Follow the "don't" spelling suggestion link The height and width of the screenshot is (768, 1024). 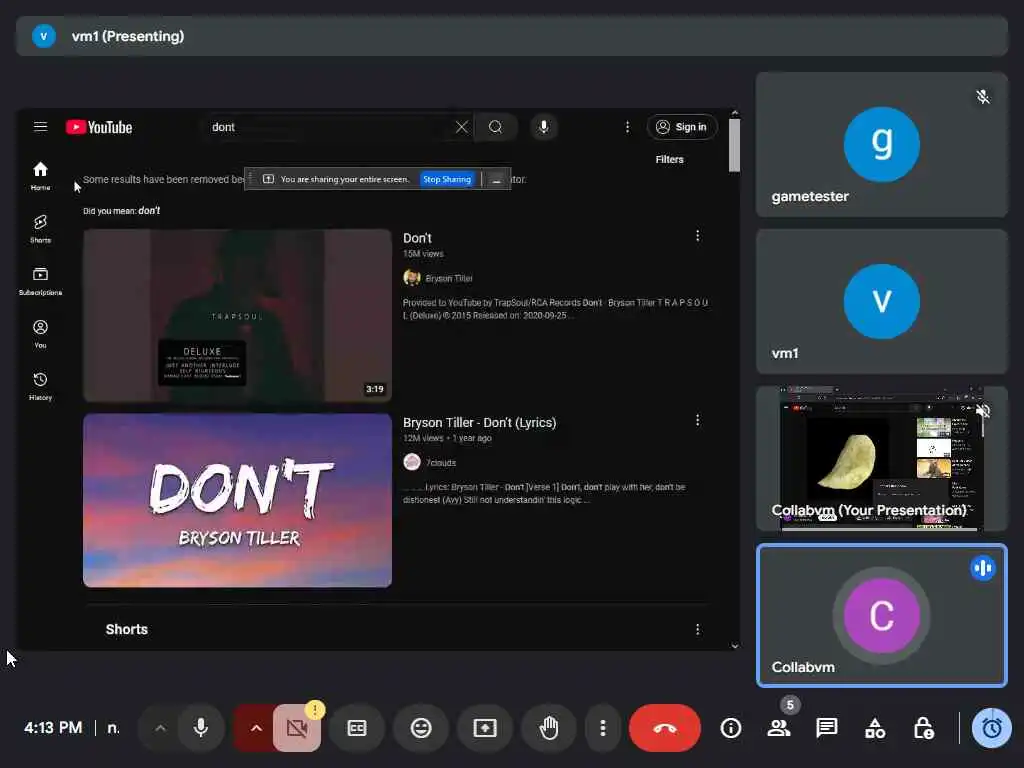(149, 210)
